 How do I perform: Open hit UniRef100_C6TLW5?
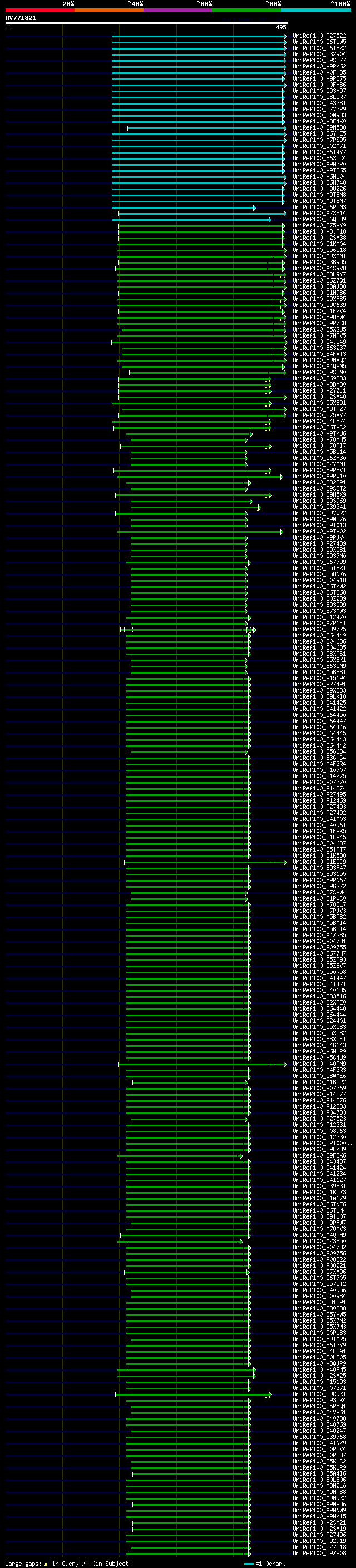click(x=319, y=42)
